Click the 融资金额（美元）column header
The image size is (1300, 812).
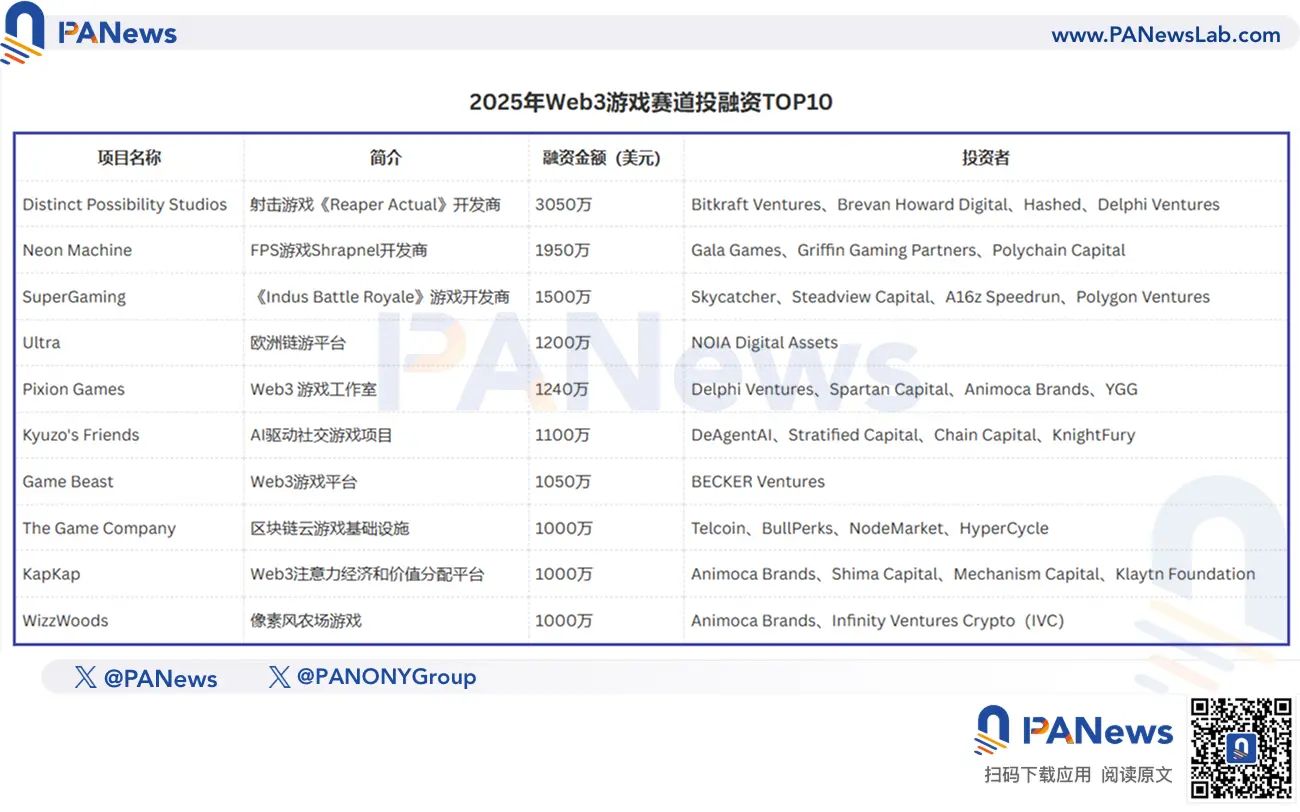click(x=601, y=158)
